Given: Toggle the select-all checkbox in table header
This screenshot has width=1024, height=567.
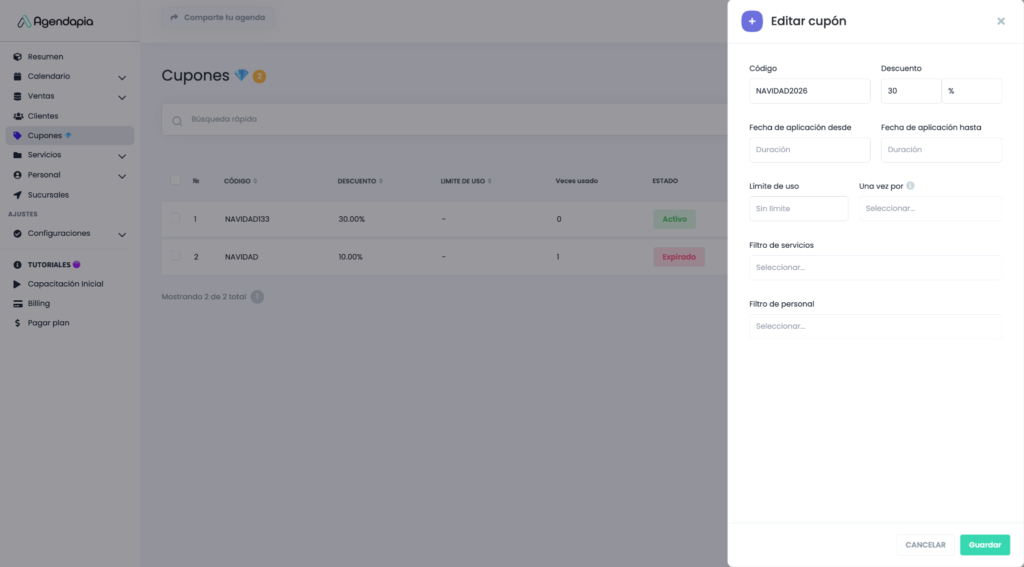Looking at the screenshot, I should click(176, 181).
